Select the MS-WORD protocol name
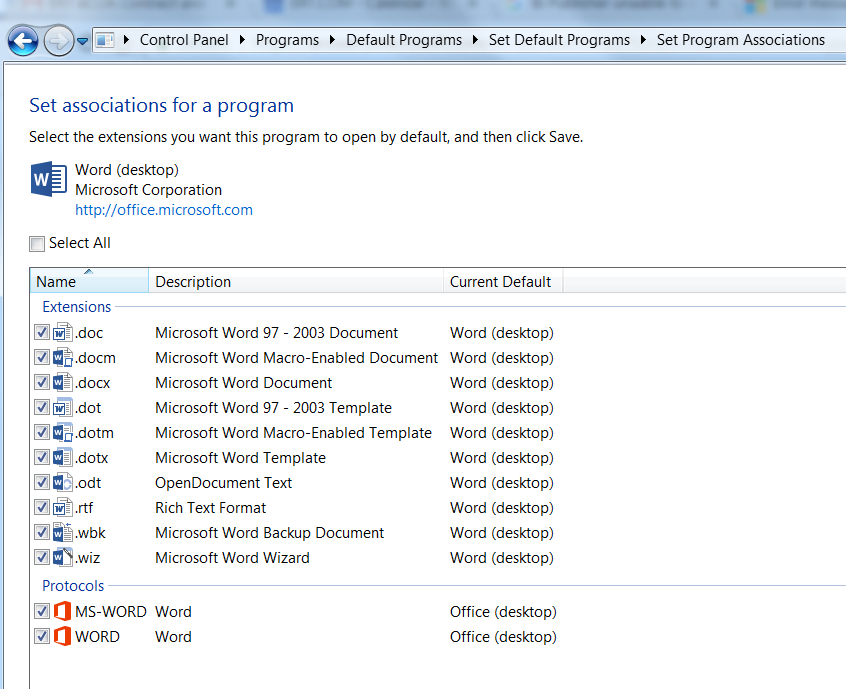 (111, 611)
